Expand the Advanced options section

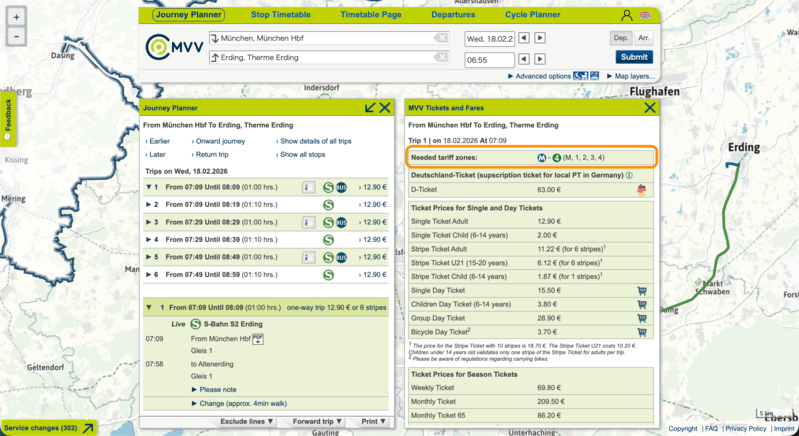(x=540, y=76)
